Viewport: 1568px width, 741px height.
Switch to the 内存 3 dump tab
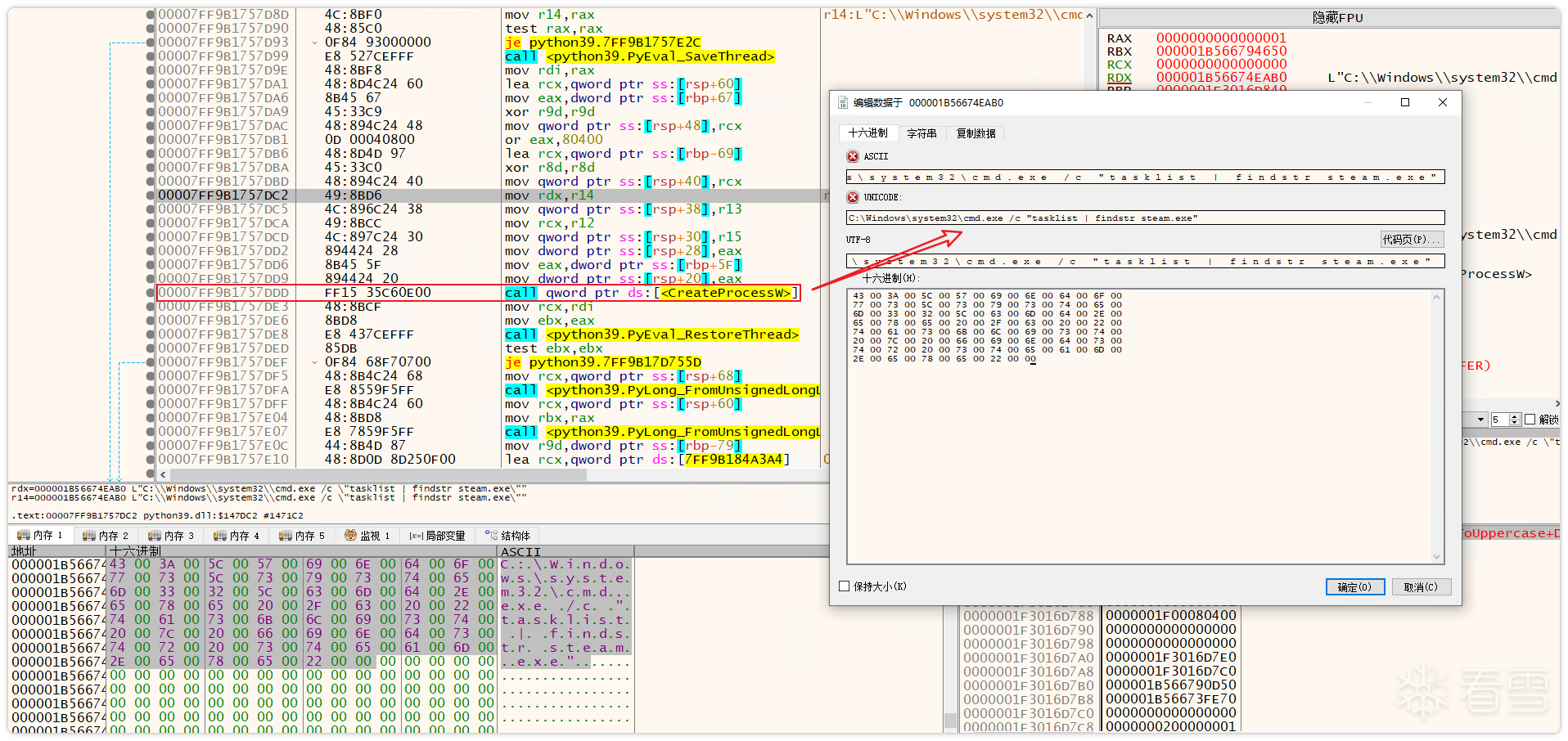point(171,536)
